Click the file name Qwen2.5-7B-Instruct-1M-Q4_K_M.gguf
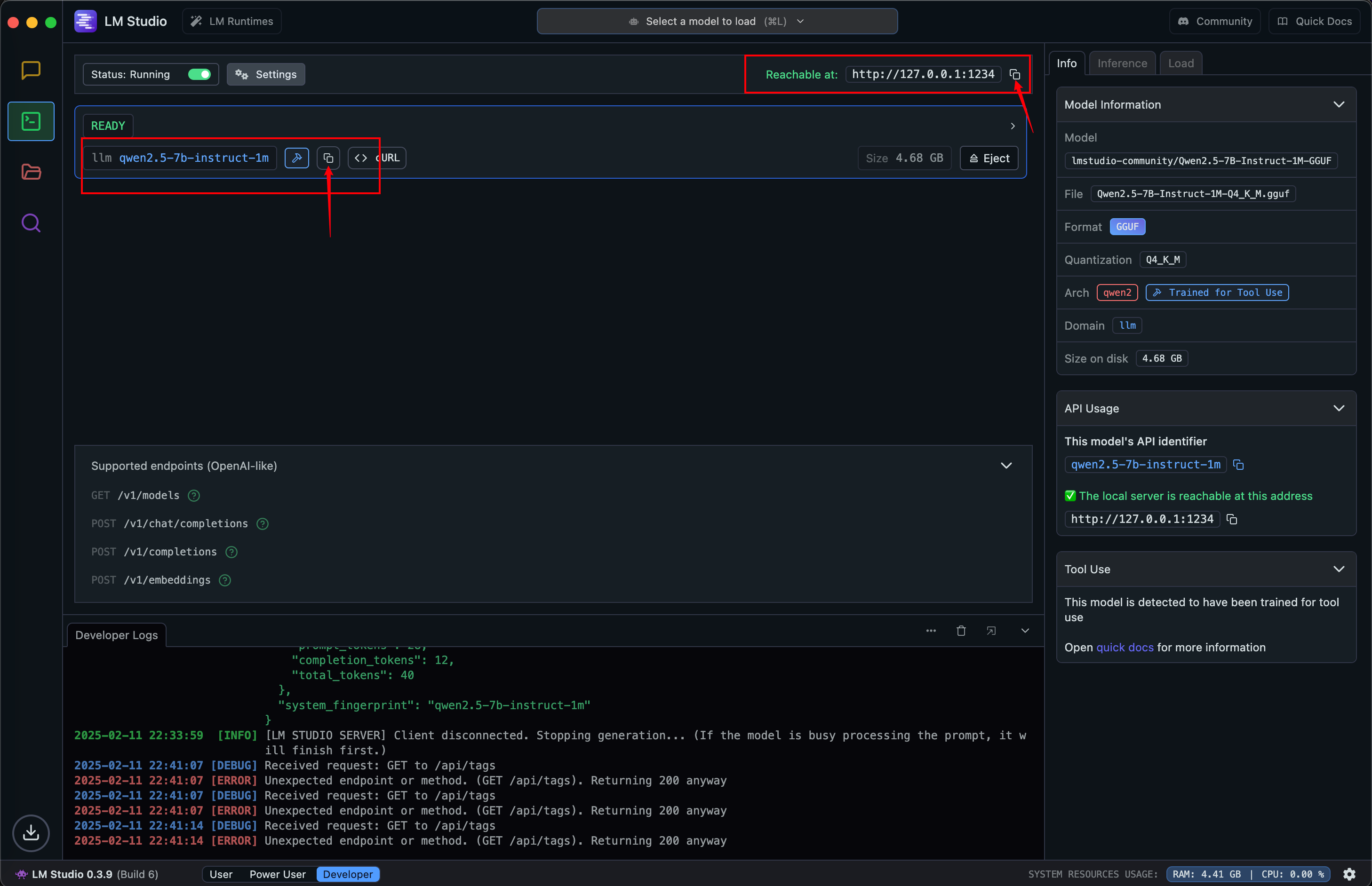 (x=1193, y=194)
